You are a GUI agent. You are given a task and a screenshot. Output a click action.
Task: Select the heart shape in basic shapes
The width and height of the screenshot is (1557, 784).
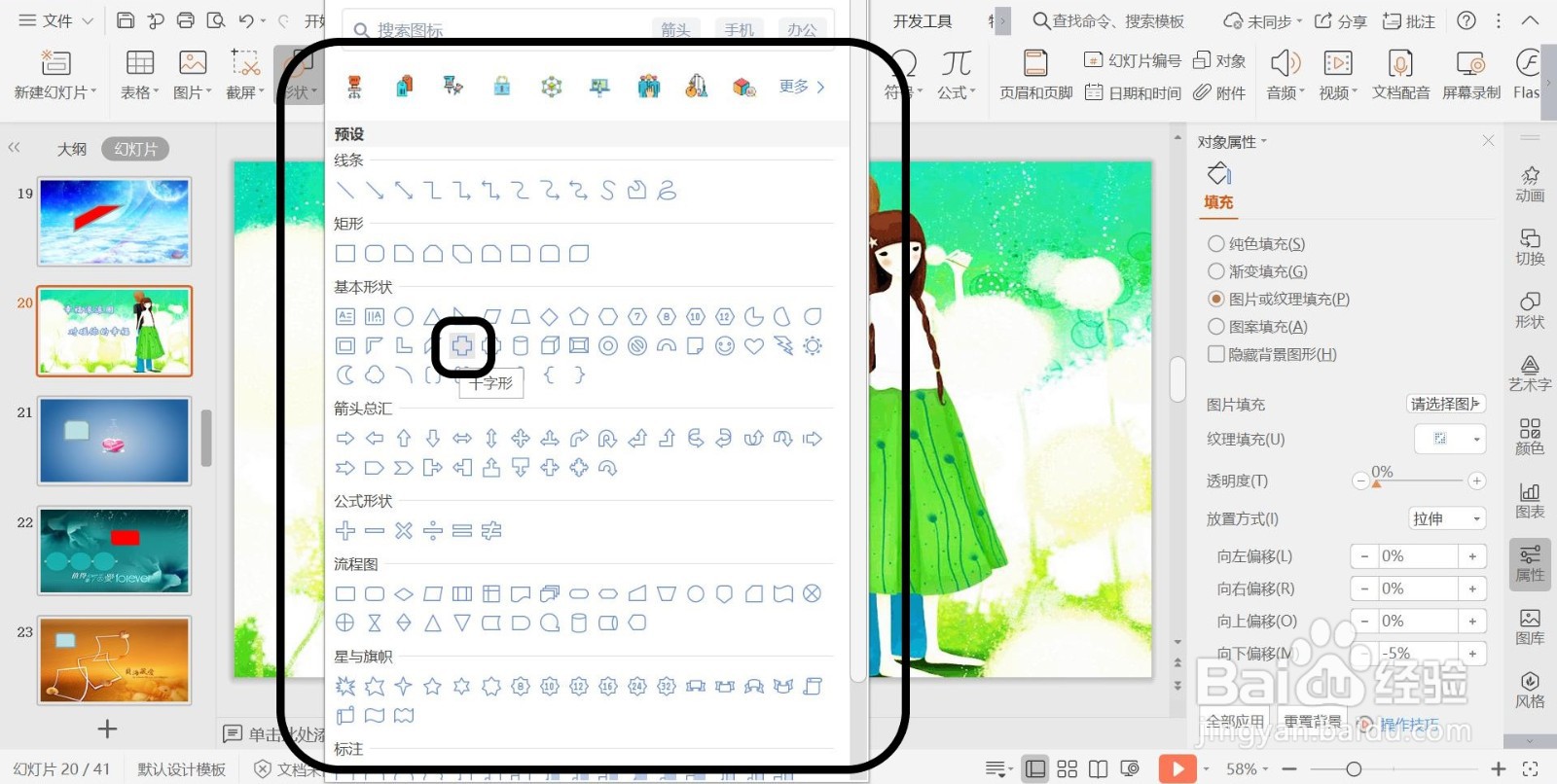(x=754, y=345)
